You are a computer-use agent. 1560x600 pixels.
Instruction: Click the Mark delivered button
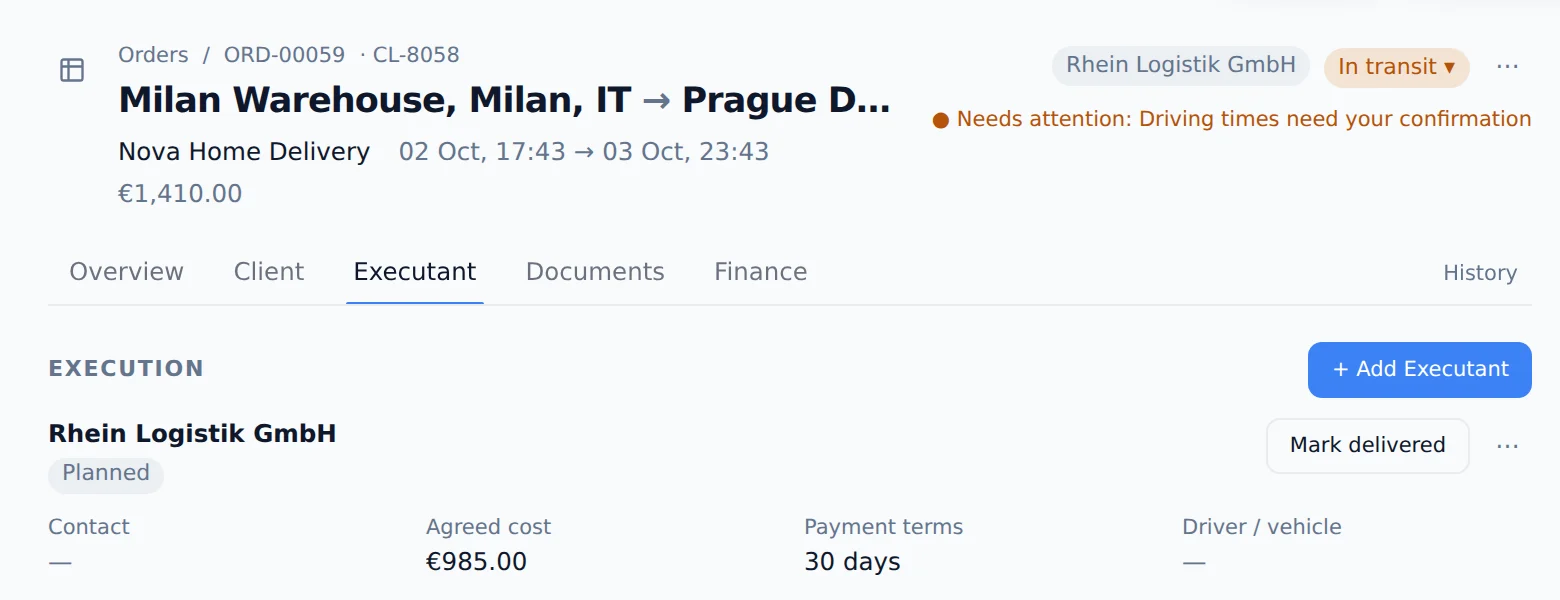click(1367, 446)
